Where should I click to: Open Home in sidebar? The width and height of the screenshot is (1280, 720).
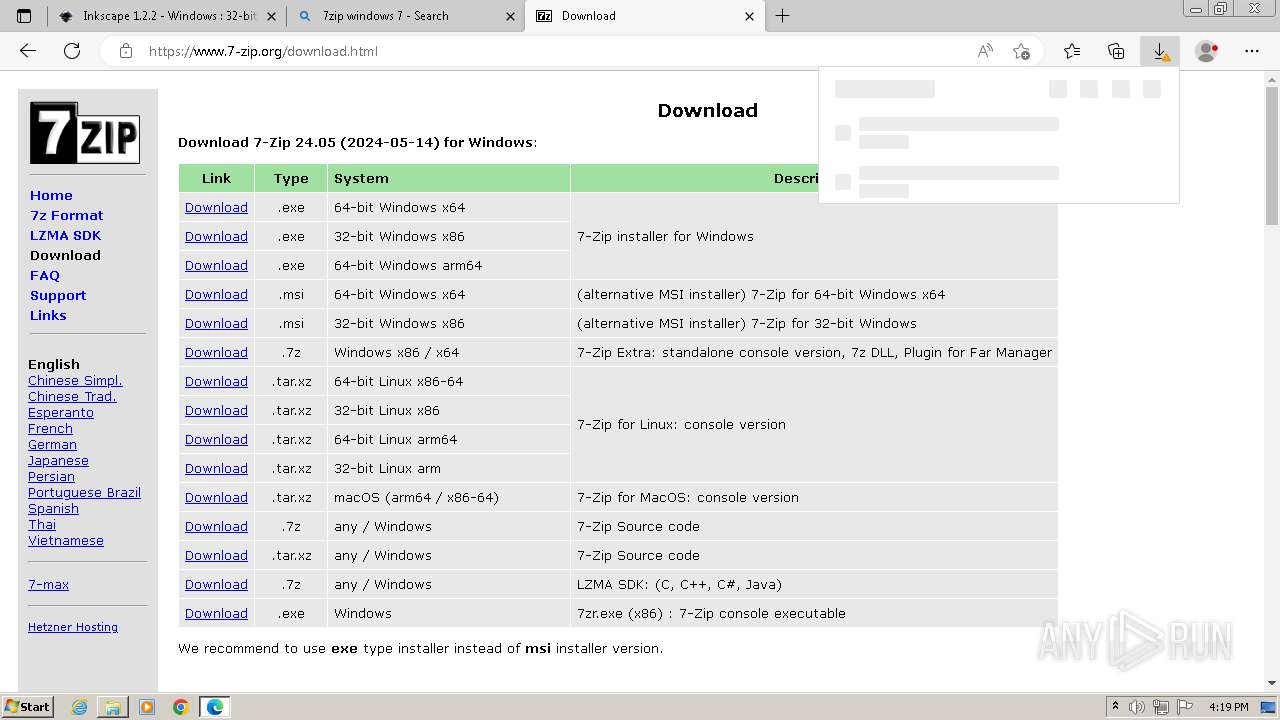[51, 195]
